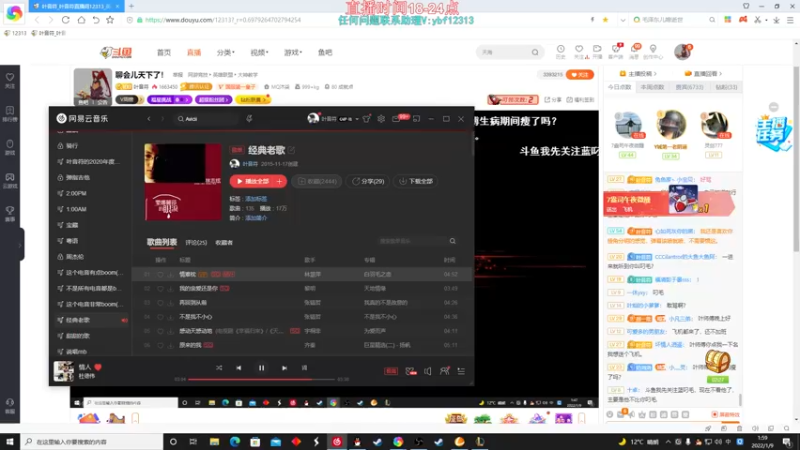Click the 分享(29) button
800x450 pixels.
[368, 181]
